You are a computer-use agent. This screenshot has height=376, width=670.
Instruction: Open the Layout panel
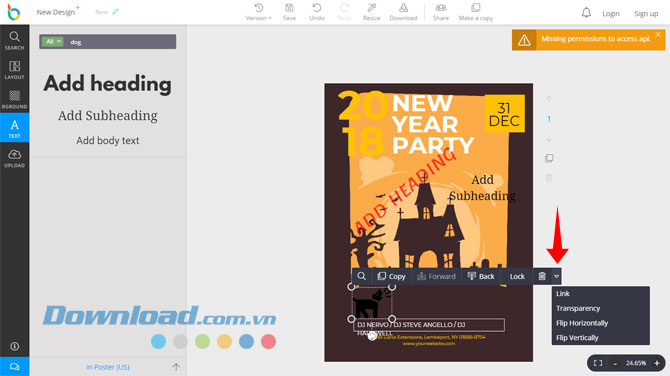click(15, 70)
